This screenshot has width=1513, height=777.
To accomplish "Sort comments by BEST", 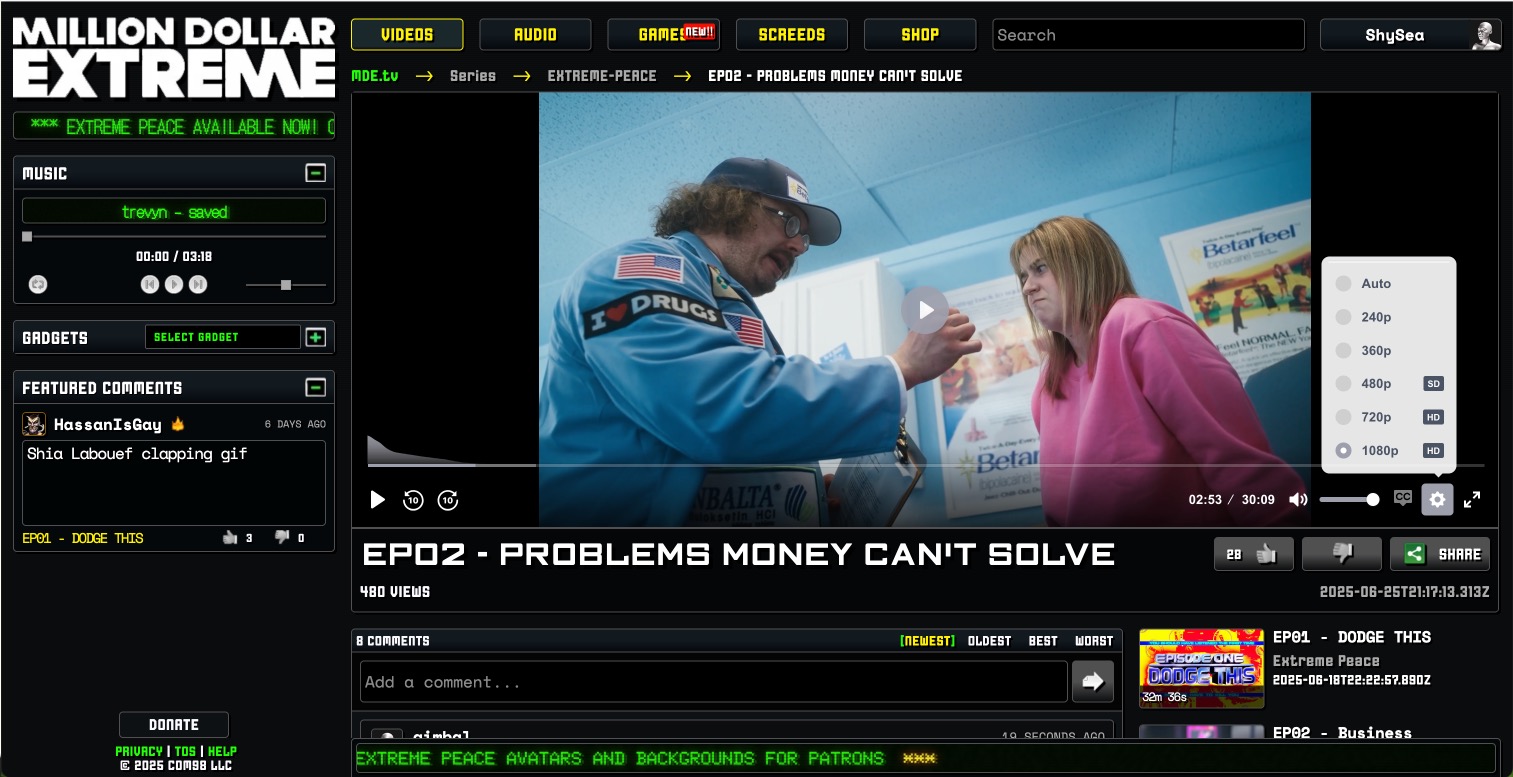I will coord(1043,641).
